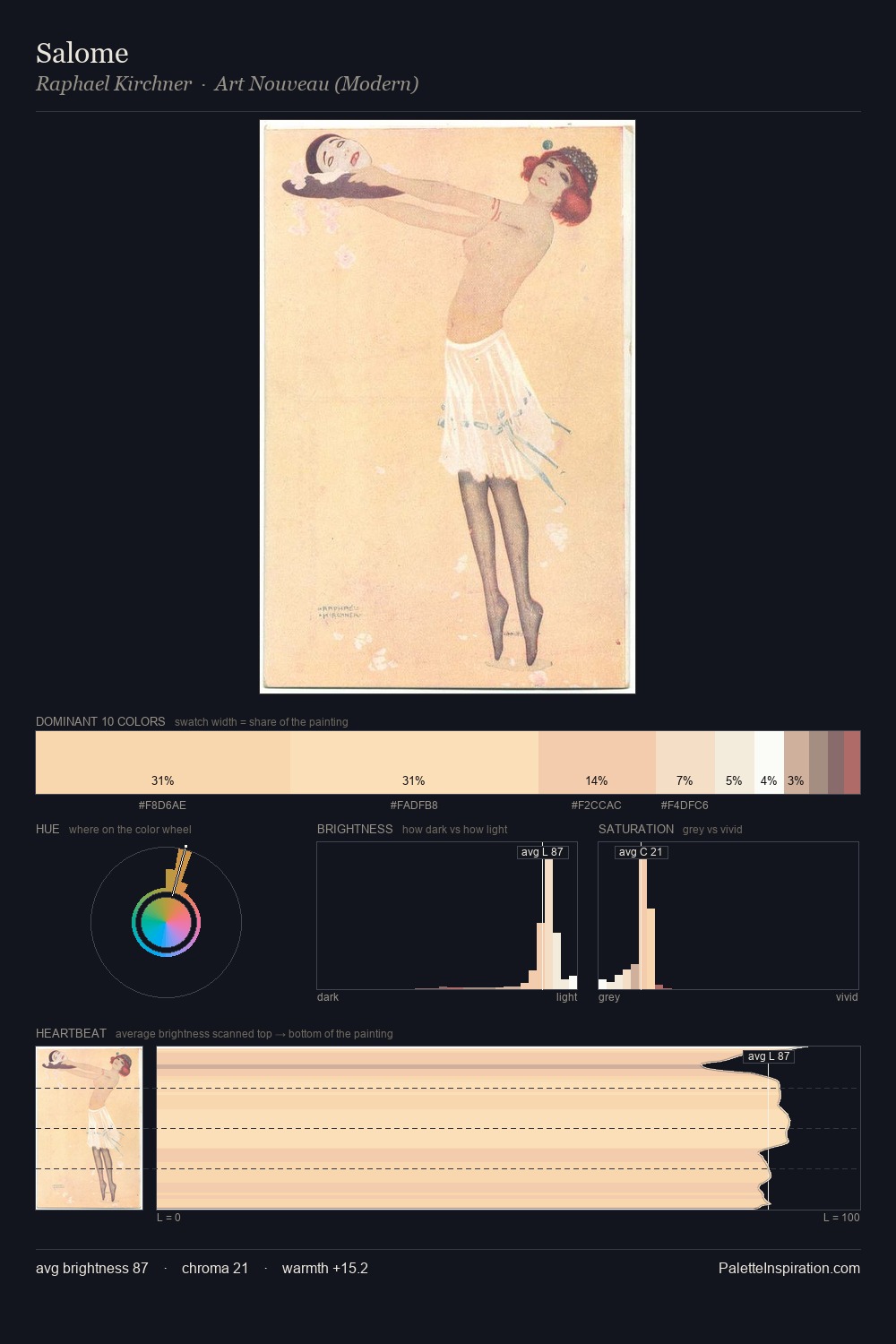Click 'chroma 21' in footer
Screen dimensions: 896x1344
(215, 1268)
